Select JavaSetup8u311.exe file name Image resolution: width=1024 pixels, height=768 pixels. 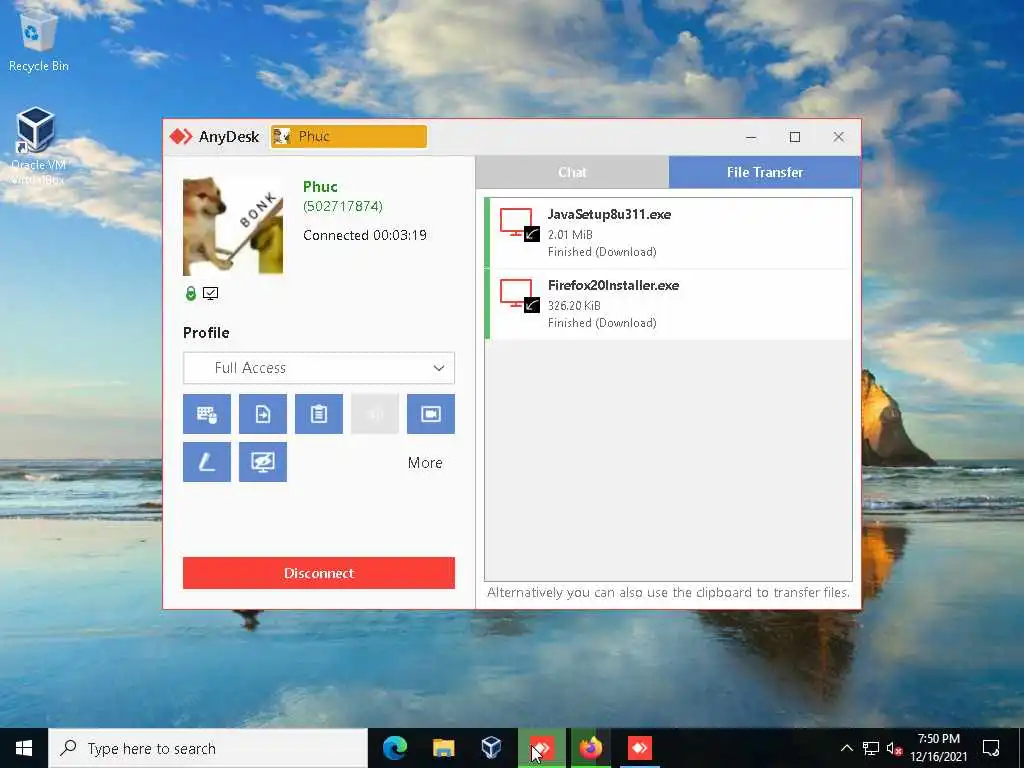coord(609,214)
